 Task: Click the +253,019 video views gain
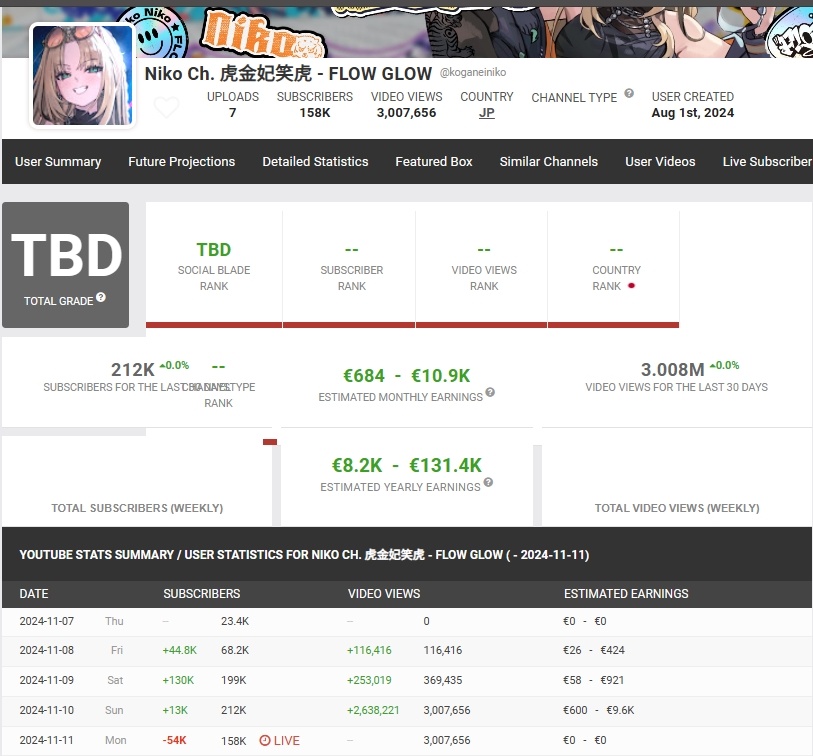[369, 680]
